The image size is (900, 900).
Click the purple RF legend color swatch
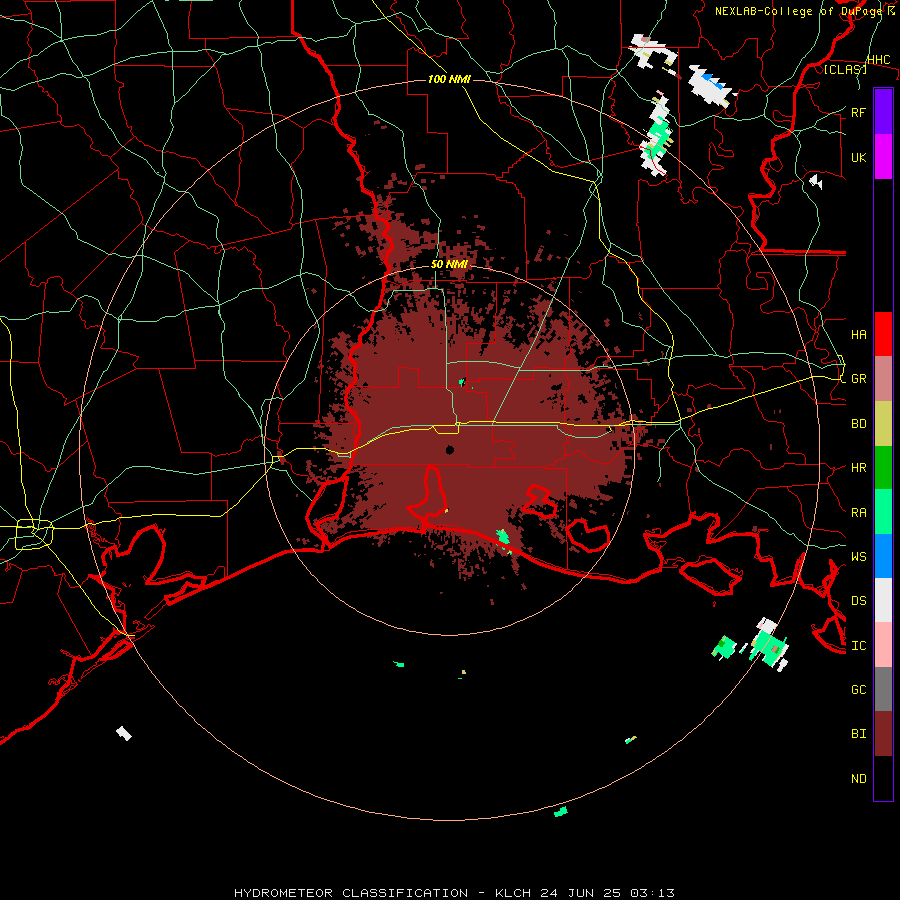[x=883, y=112]
